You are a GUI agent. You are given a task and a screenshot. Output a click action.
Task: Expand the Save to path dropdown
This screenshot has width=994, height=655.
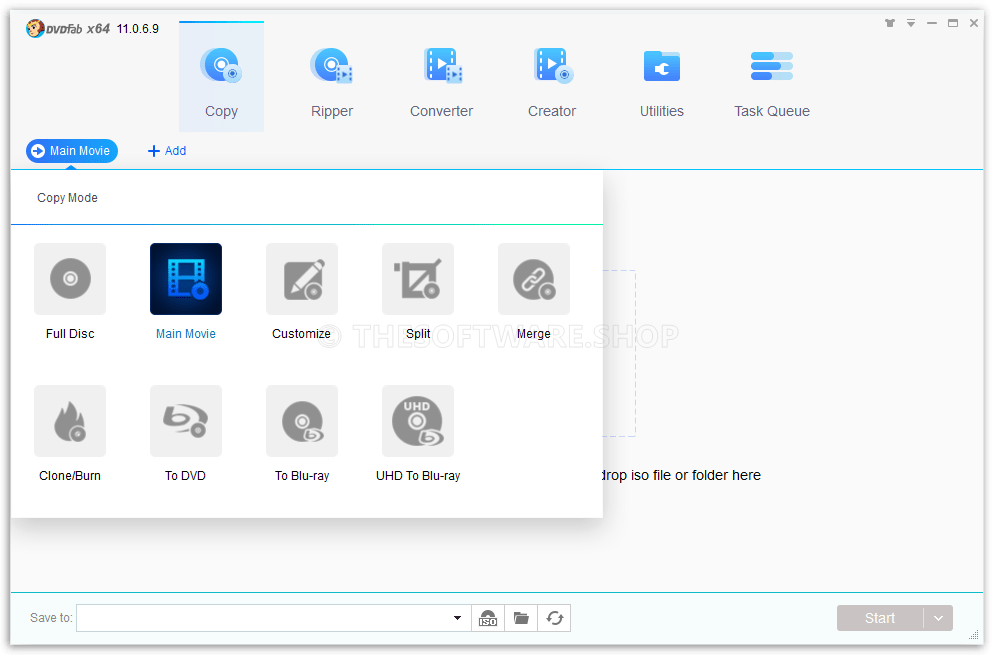457,618
